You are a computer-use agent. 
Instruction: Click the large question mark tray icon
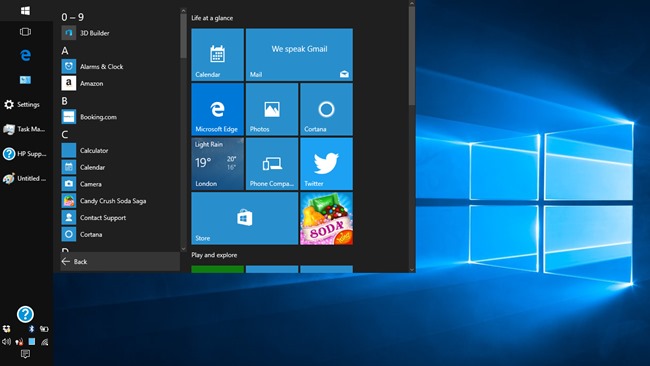pos(25,314)
